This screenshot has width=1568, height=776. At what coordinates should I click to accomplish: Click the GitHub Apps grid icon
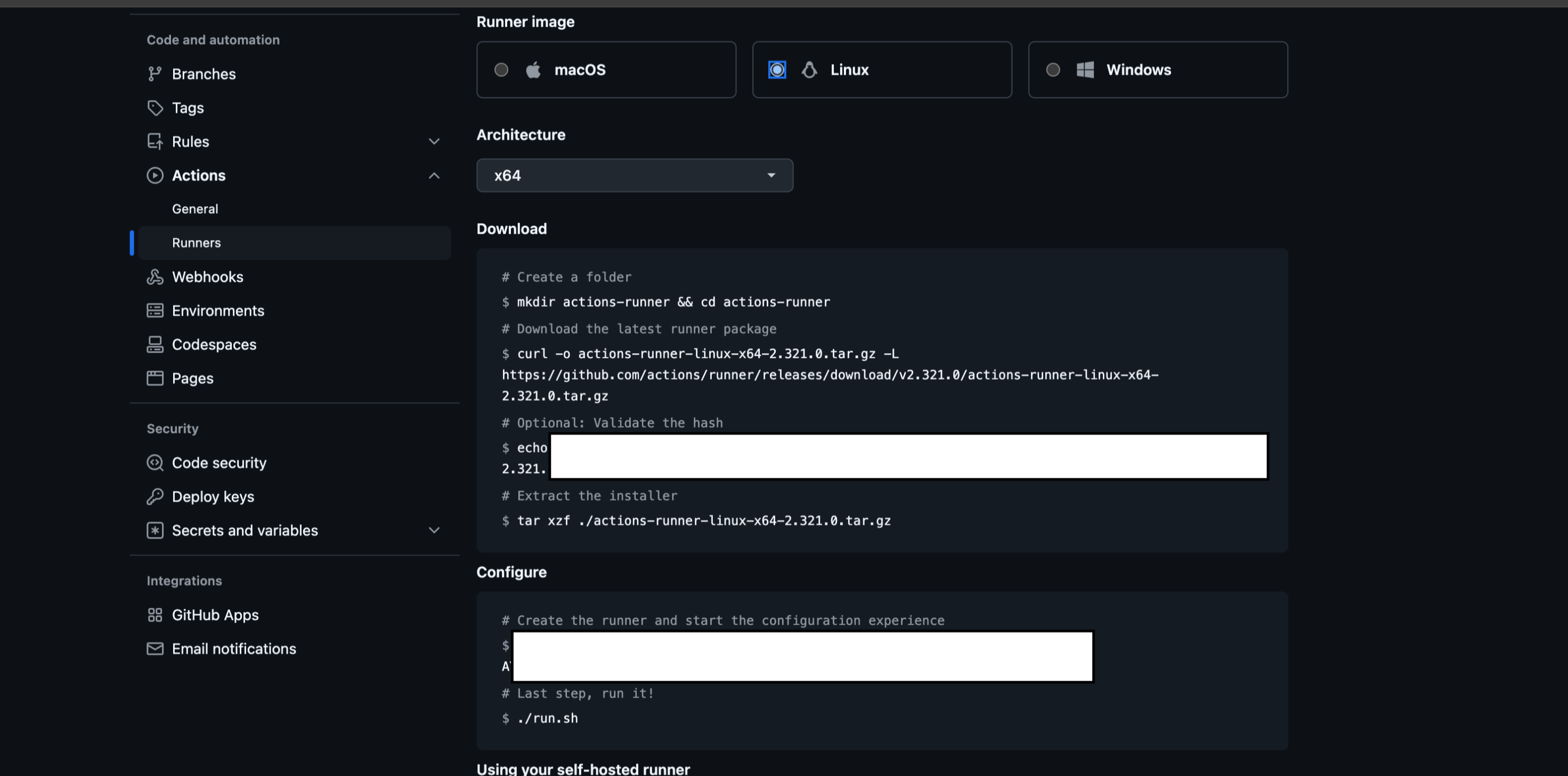[x=155, y=615]
